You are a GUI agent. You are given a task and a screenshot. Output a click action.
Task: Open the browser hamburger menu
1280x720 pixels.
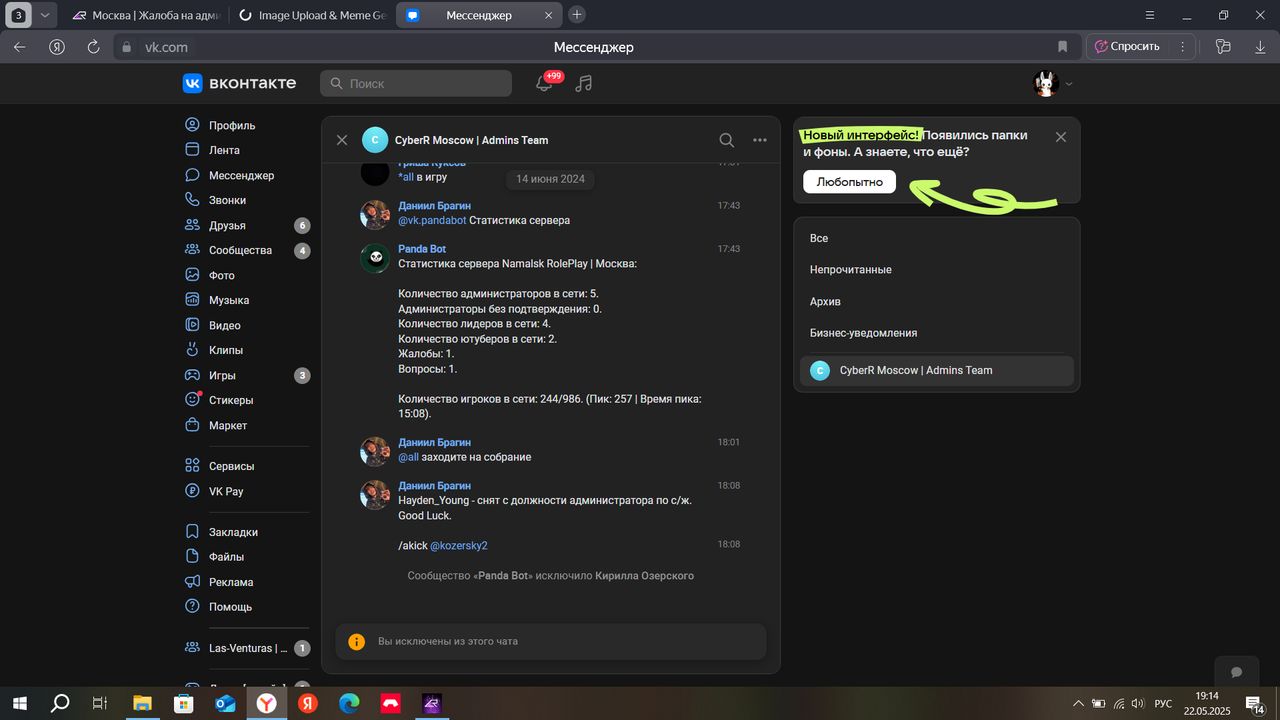coord(1151,15)
